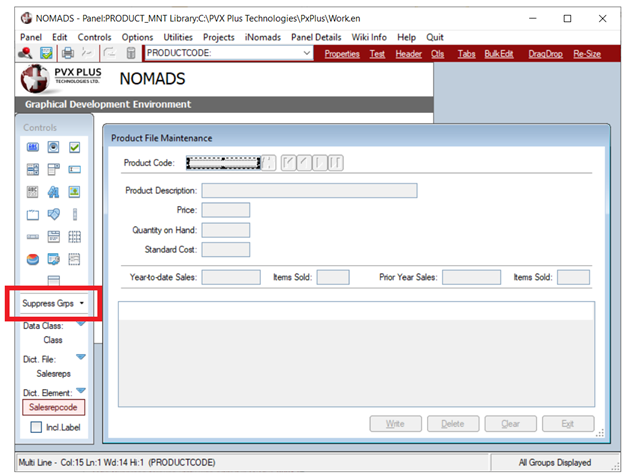Click the Product Description input field
The height and width of the screenshot is (475, 623).
309,191
